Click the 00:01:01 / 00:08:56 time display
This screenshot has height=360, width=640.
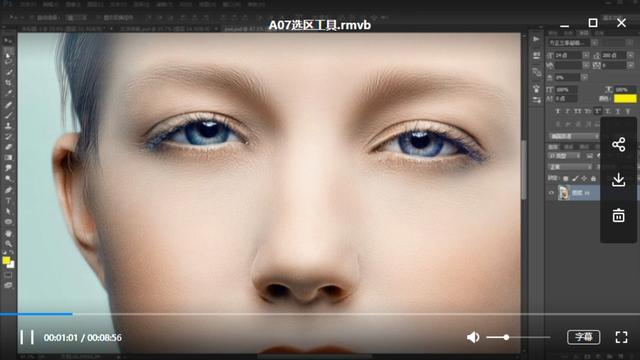[x=82, y=338]
